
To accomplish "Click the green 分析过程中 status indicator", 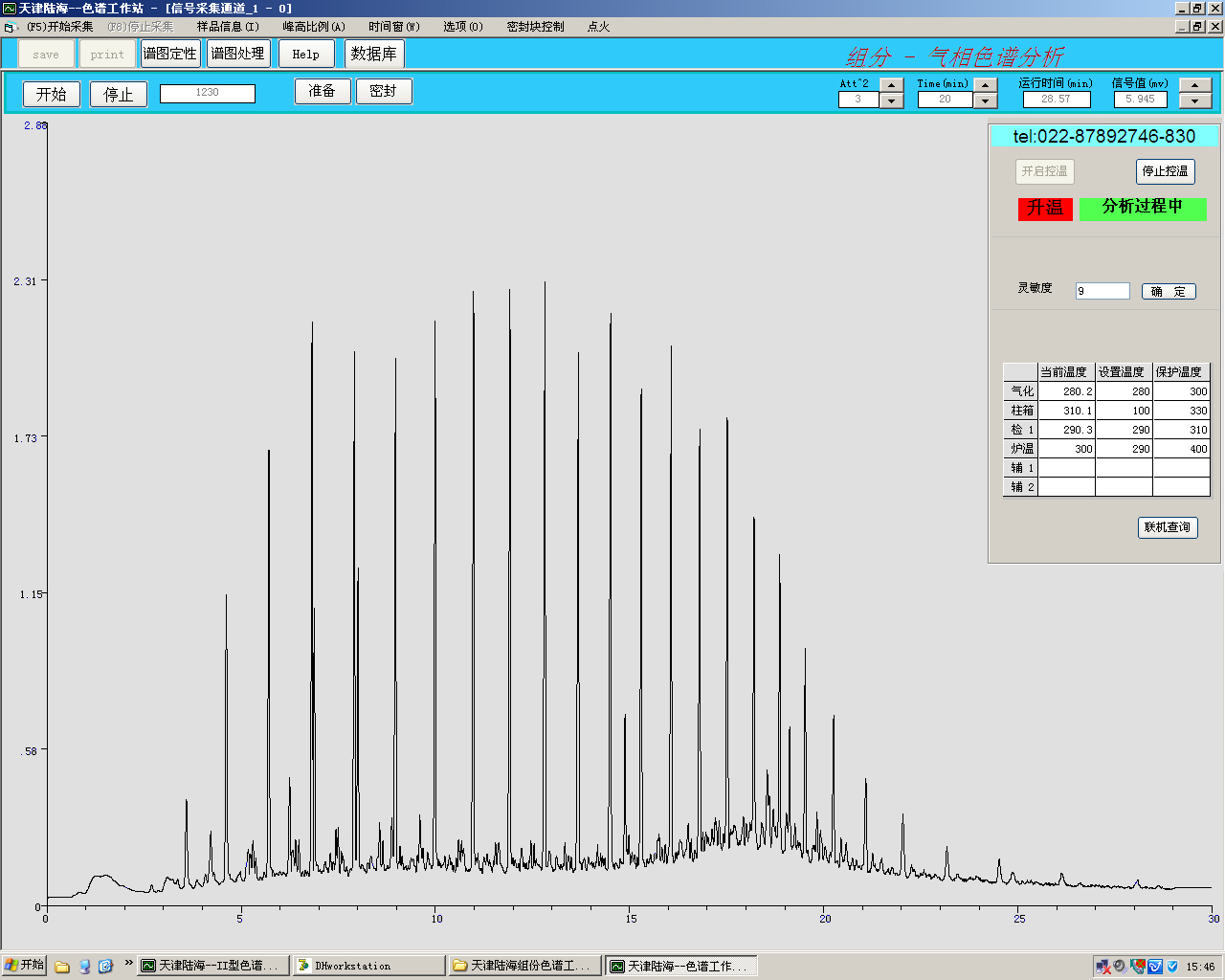I will pos(1143,209).
